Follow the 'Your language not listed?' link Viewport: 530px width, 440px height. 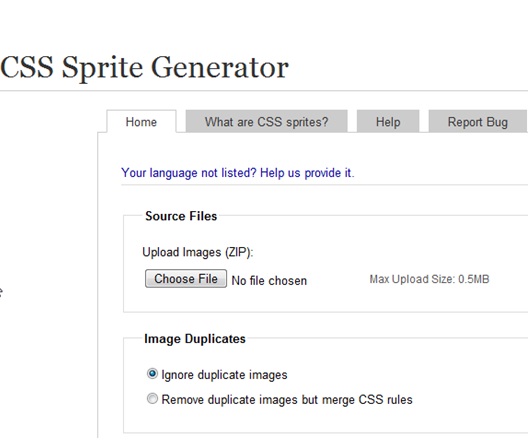pyautogui.click(x=238, y=173)
